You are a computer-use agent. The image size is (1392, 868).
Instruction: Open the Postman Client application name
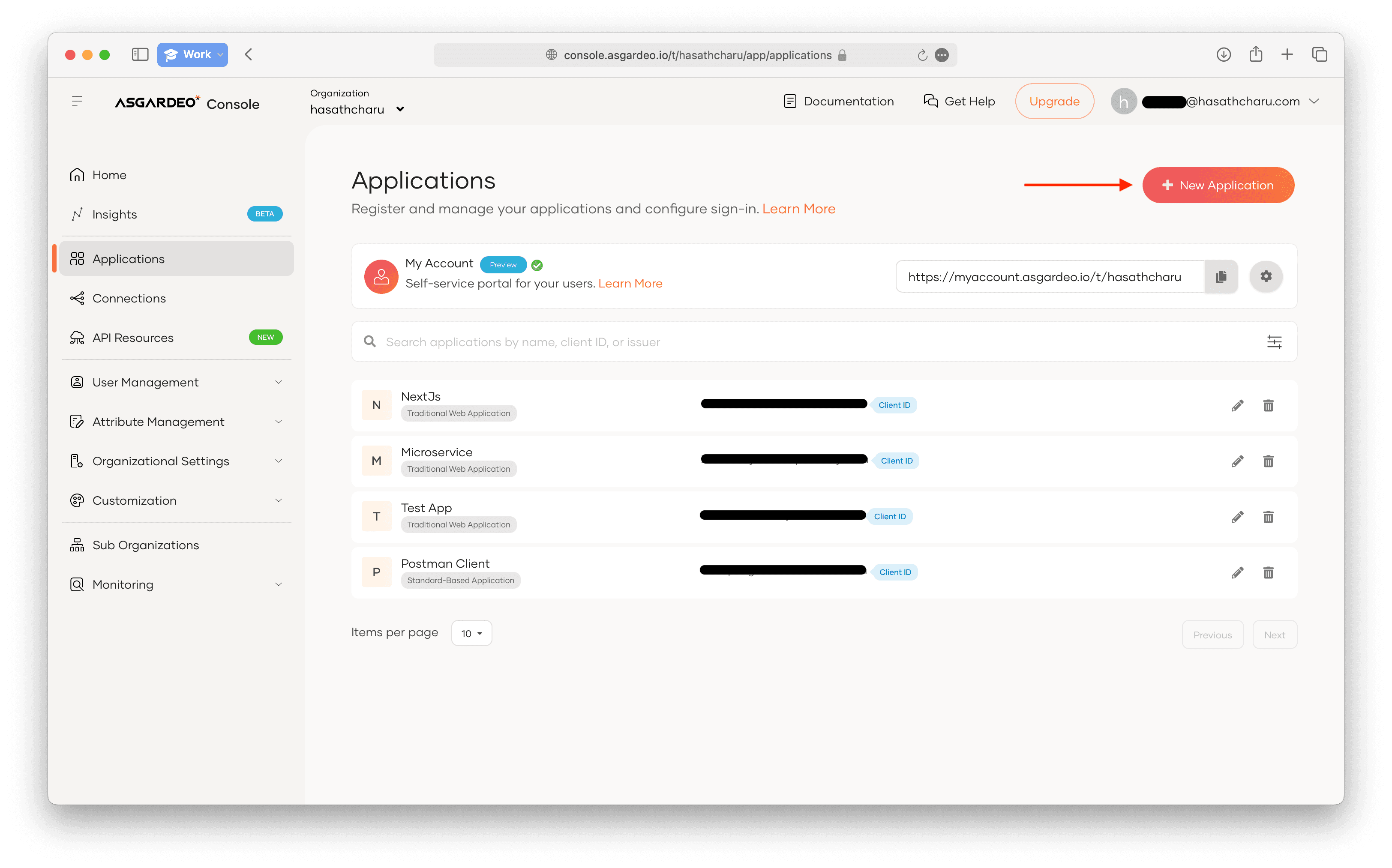[445, 564]
